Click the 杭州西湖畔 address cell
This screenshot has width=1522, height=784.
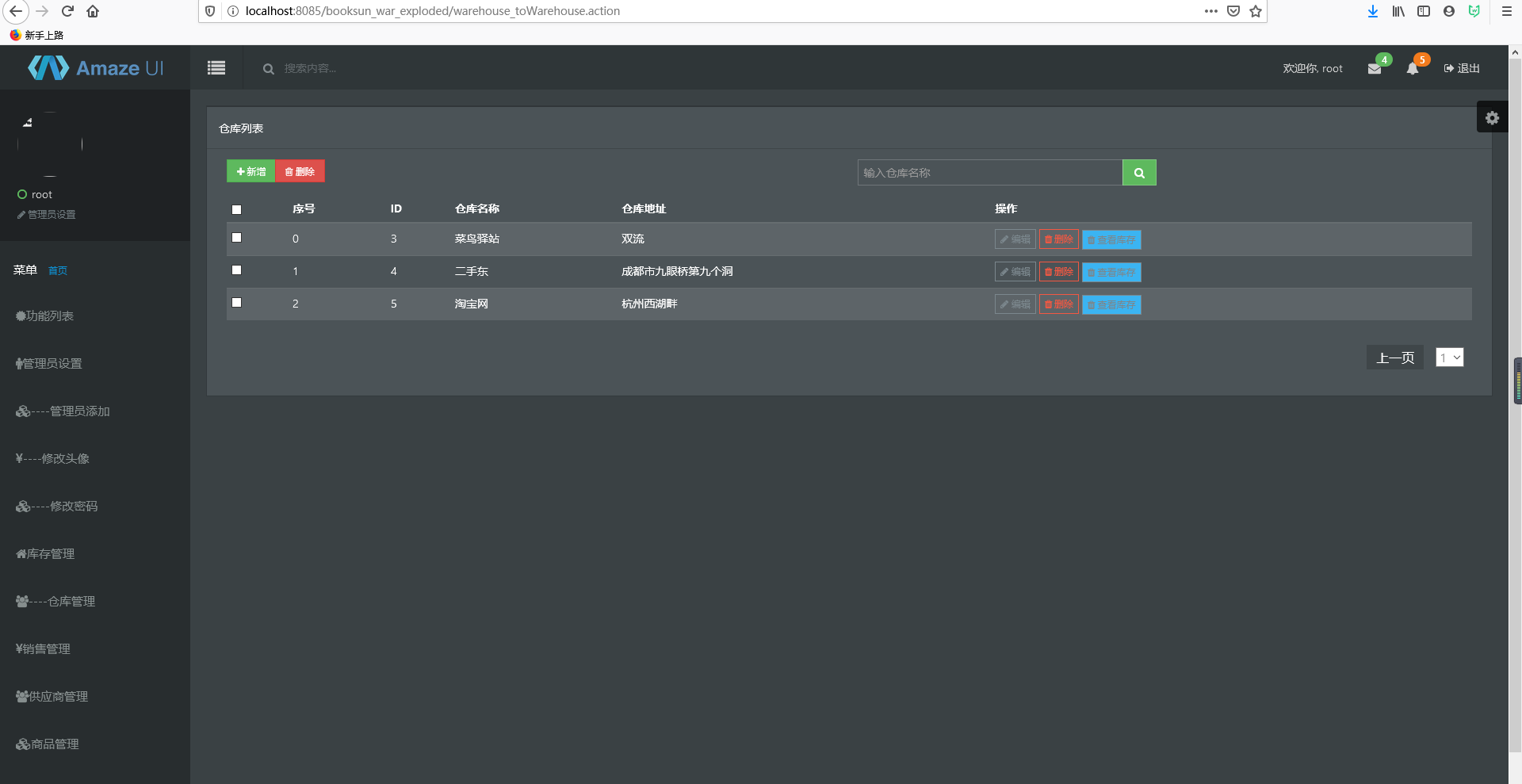coord(649,304)
